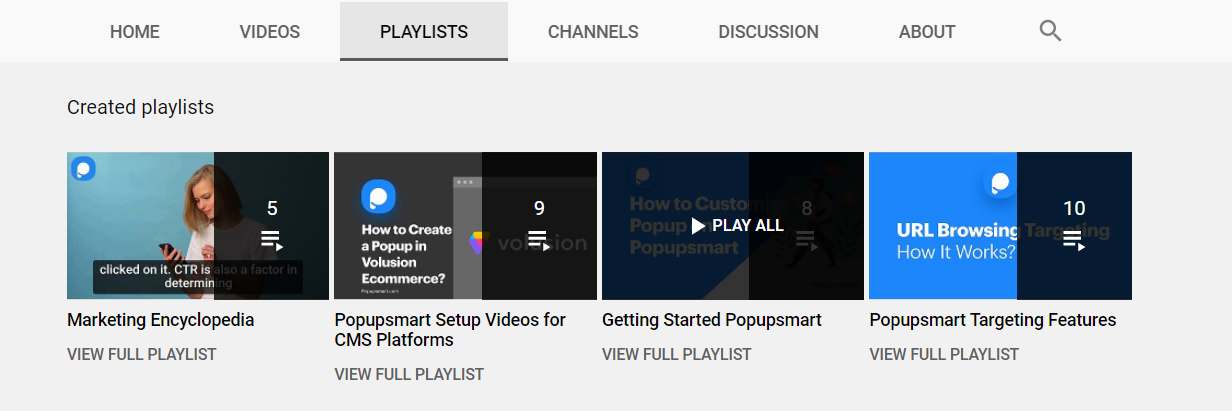Viewport: 1232px width, 411px height.
Task: Open the Popupsmart Targeting Features playlist title
Action: pyautogui.click(x=992, y=320)
